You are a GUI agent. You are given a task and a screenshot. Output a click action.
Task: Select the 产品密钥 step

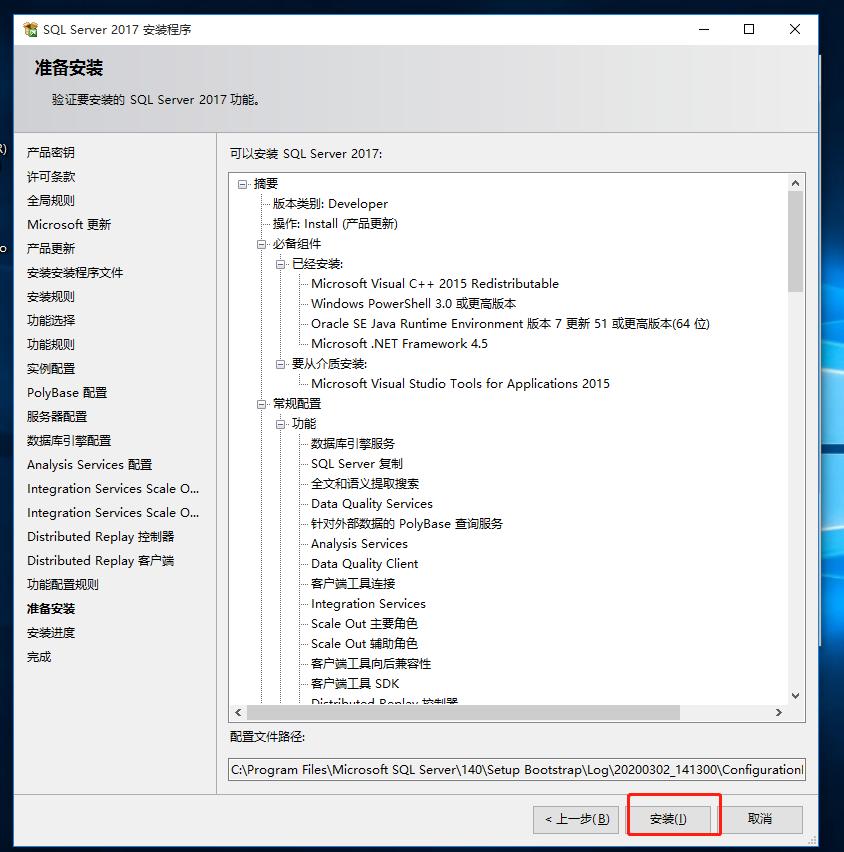[x=51, y=153]
